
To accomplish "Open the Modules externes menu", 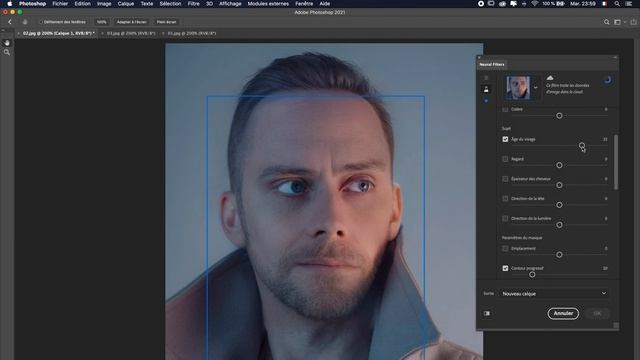I will pyautogui.click(x=268, y=4).
